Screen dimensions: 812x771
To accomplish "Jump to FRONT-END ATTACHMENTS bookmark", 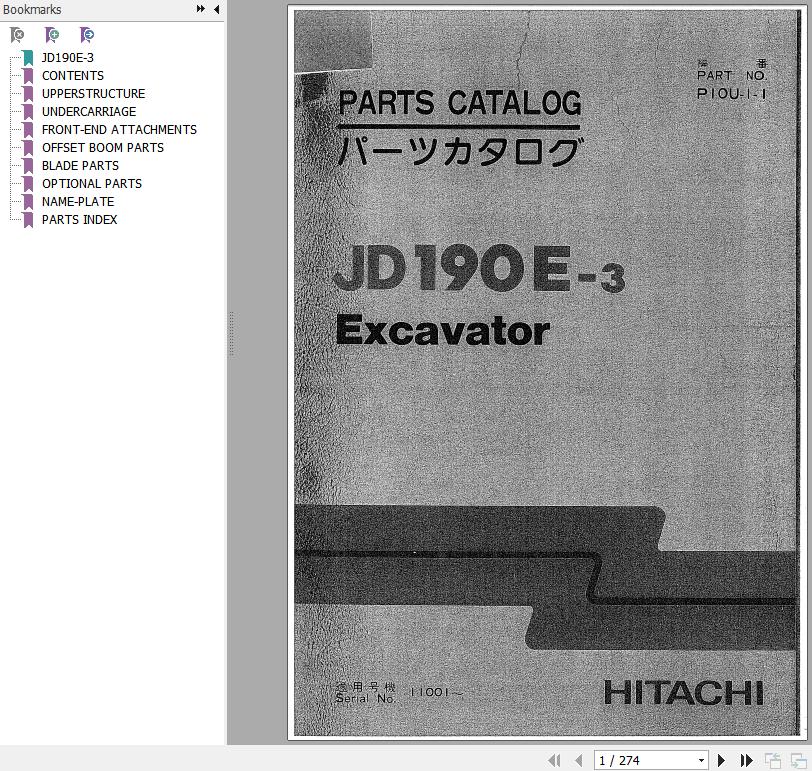I will tap(119, 130).
